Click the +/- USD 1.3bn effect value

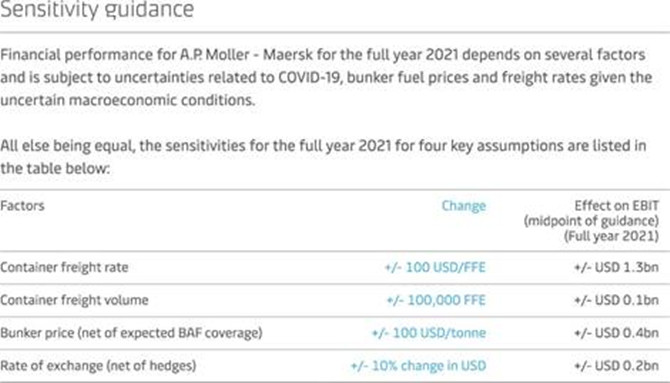616,267
